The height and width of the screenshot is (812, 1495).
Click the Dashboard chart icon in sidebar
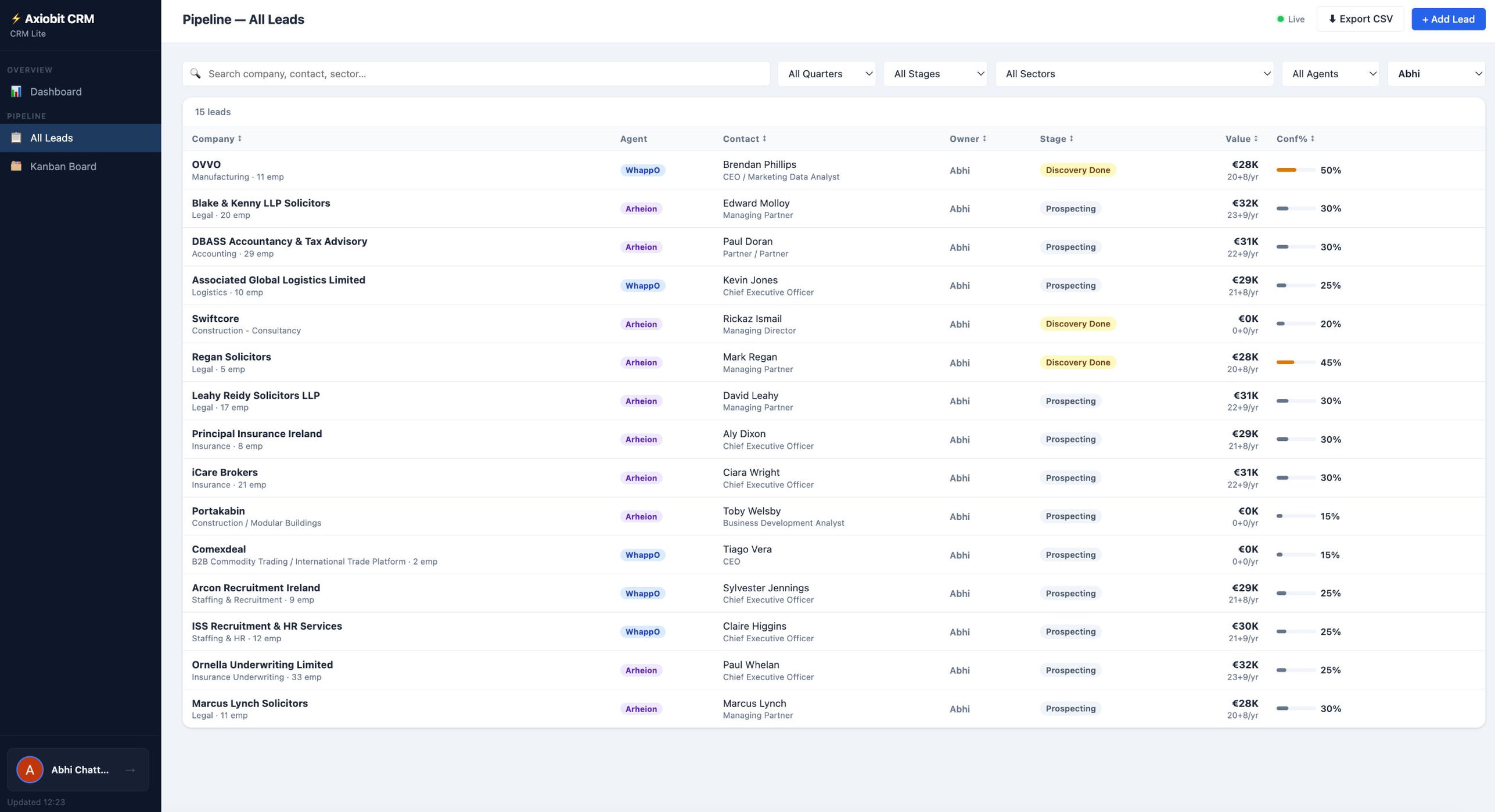[x=16, y=92]
